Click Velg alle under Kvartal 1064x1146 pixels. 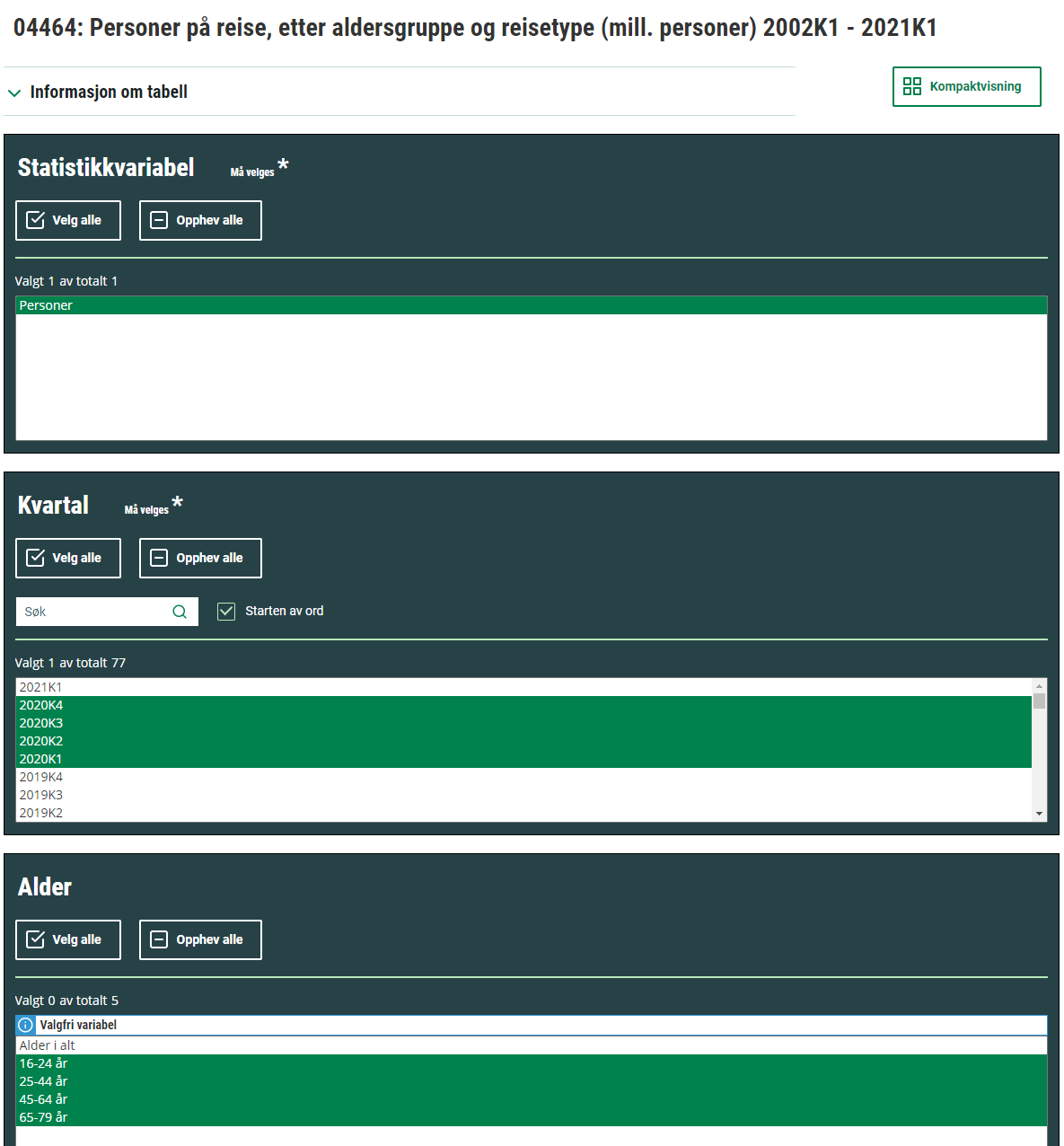click(68, 558)
